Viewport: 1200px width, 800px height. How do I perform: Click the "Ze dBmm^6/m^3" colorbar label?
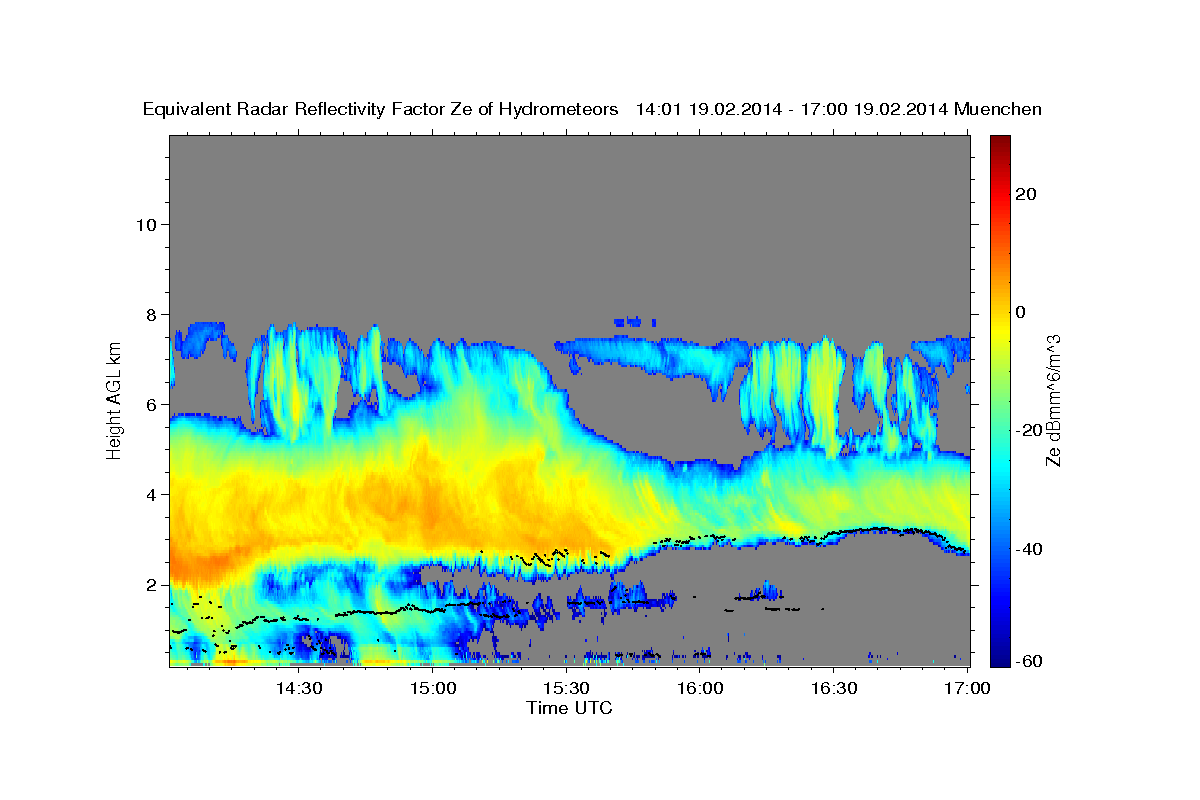coord(1053,400)
